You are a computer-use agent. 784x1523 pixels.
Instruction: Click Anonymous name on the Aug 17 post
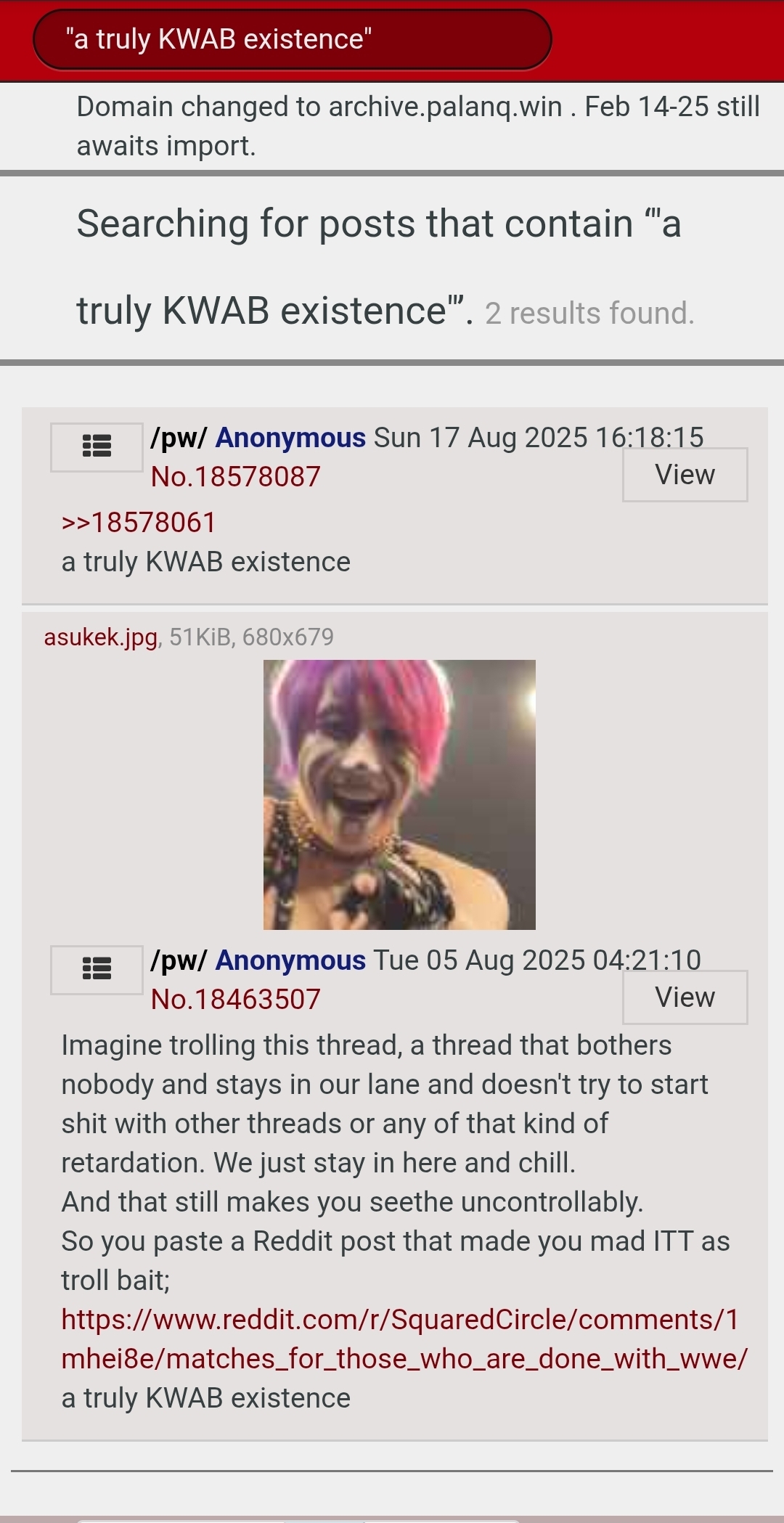290,438
